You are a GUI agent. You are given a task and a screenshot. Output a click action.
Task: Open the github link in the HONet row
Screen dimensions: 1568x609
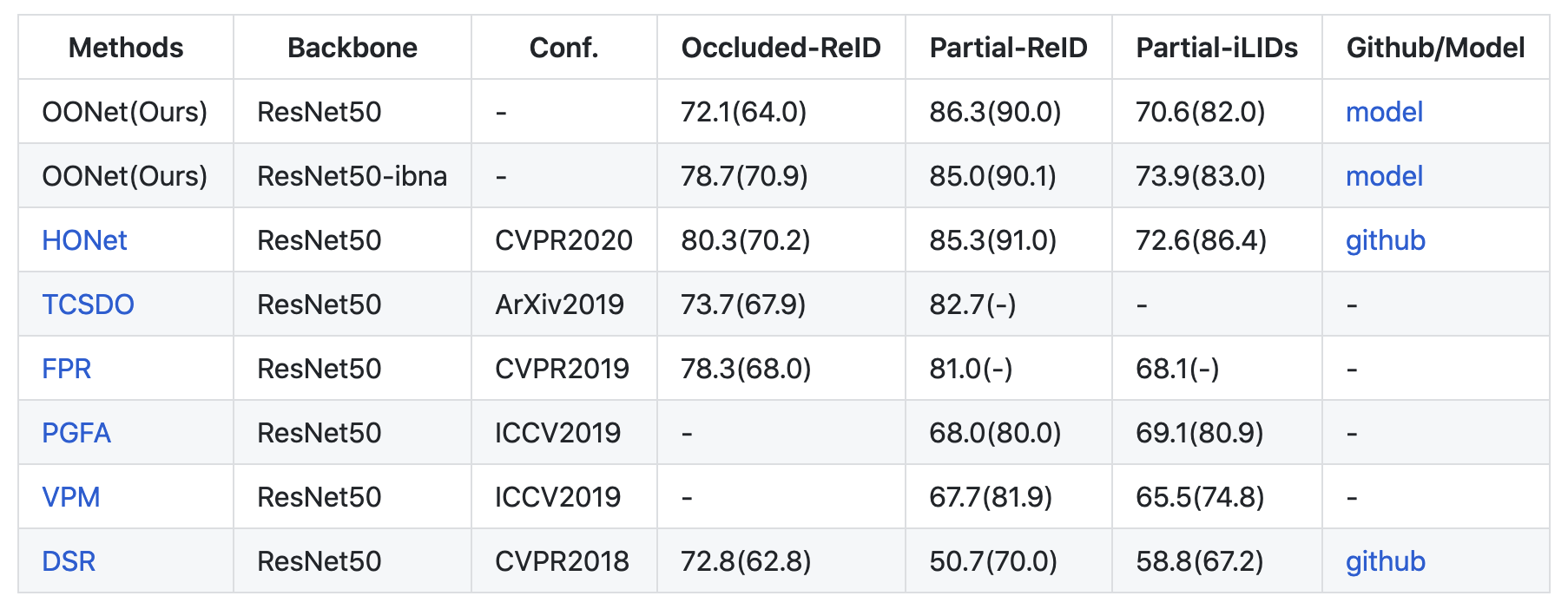[x=1385, y=240]
